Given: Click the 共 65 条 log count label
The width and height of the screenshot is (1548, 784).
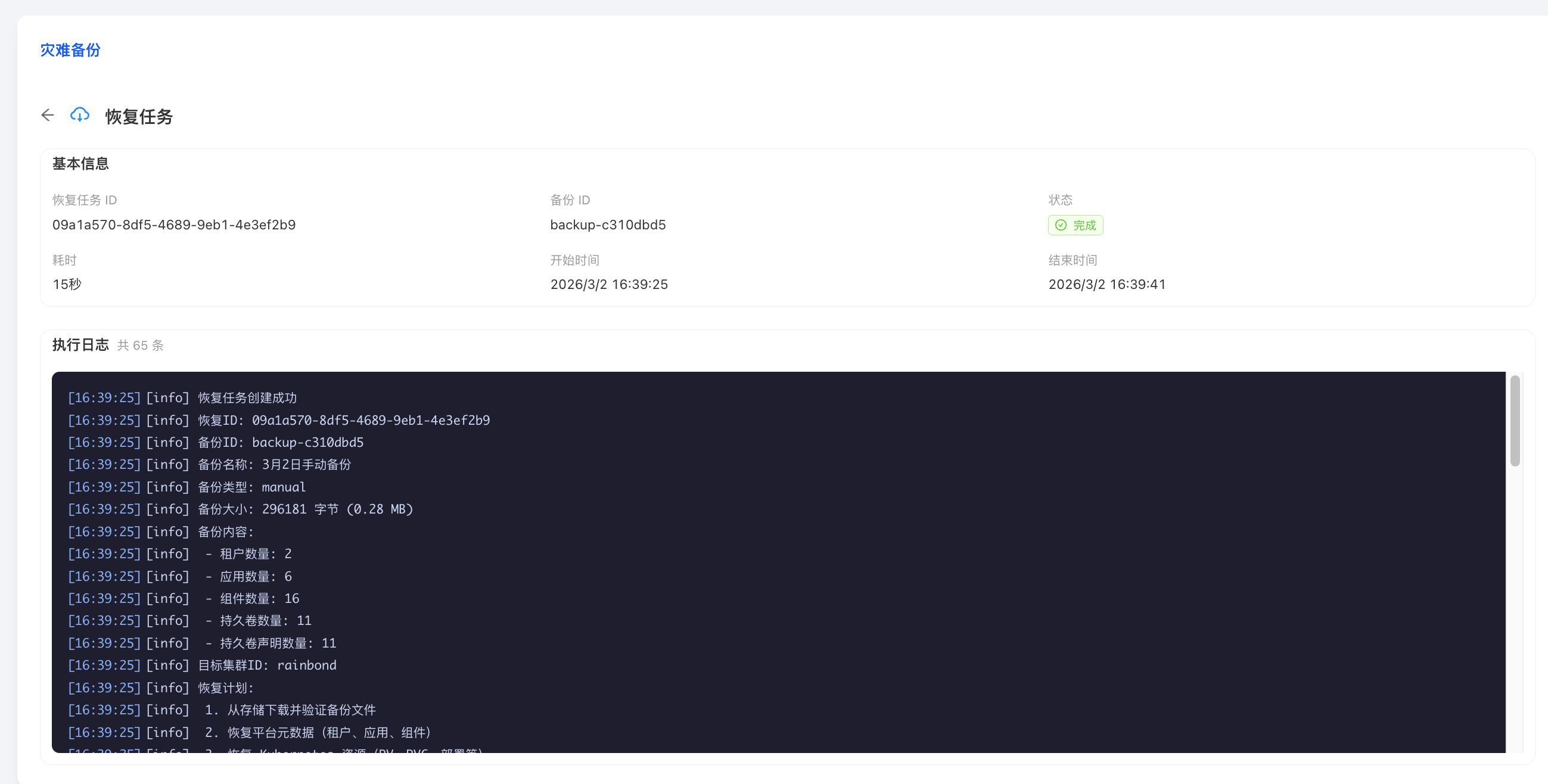Looking at the screenshot, I should click(x=140, y=346).
